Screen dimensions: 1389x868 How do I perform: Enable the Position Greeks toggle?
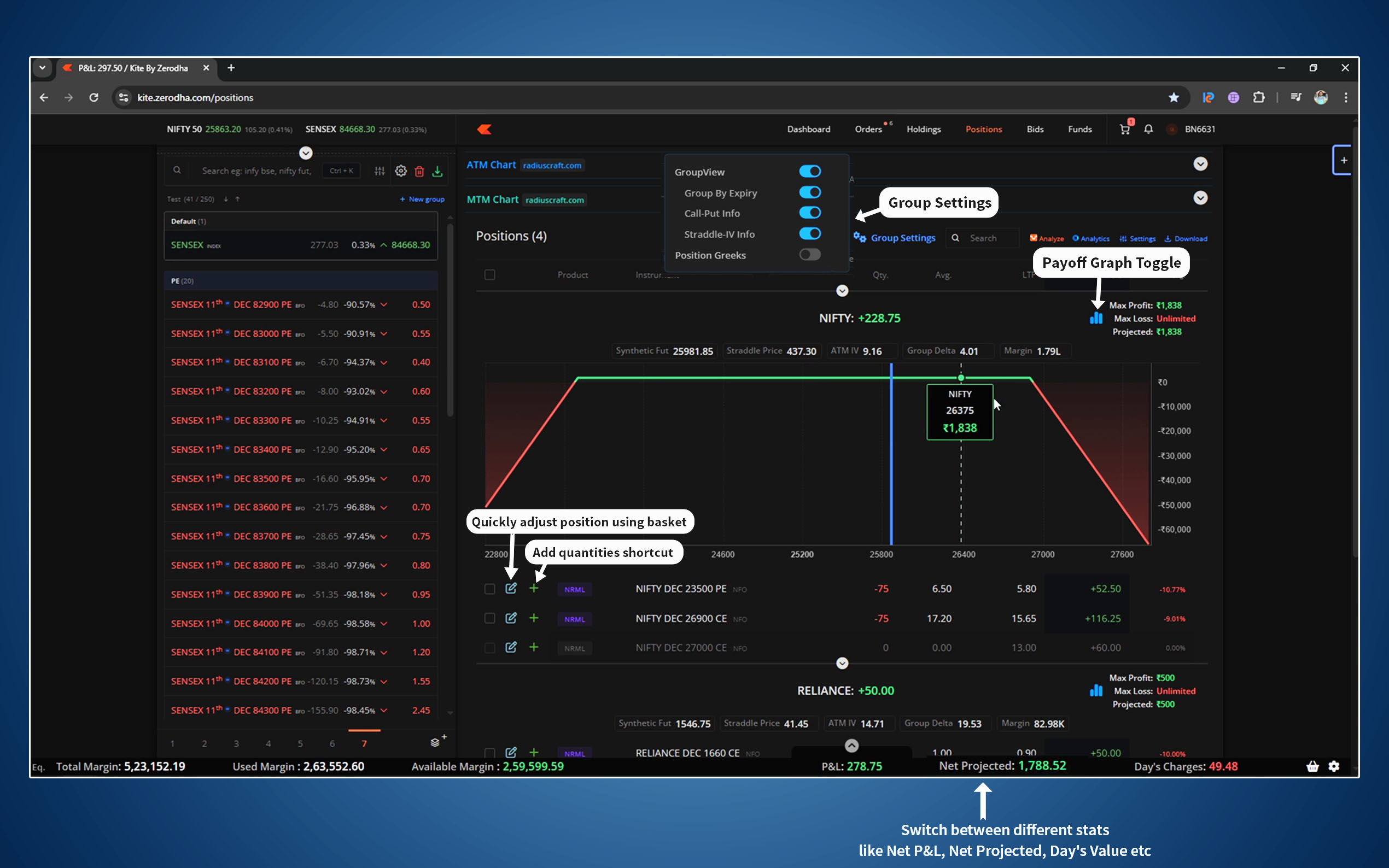coord(810,255)
